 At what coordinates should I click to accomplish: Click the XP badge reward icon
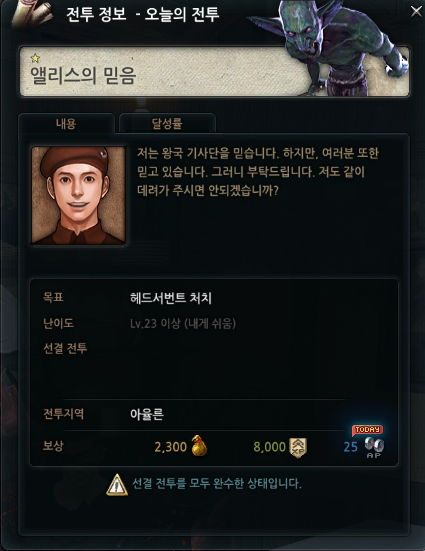(x=298, y=448)
